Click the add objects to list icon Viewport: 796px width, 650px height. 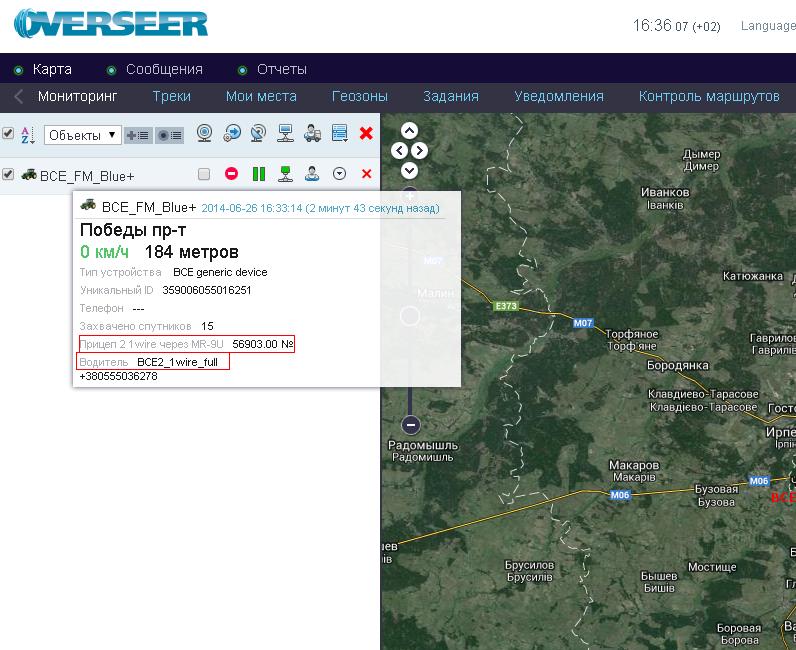[138, 134]
